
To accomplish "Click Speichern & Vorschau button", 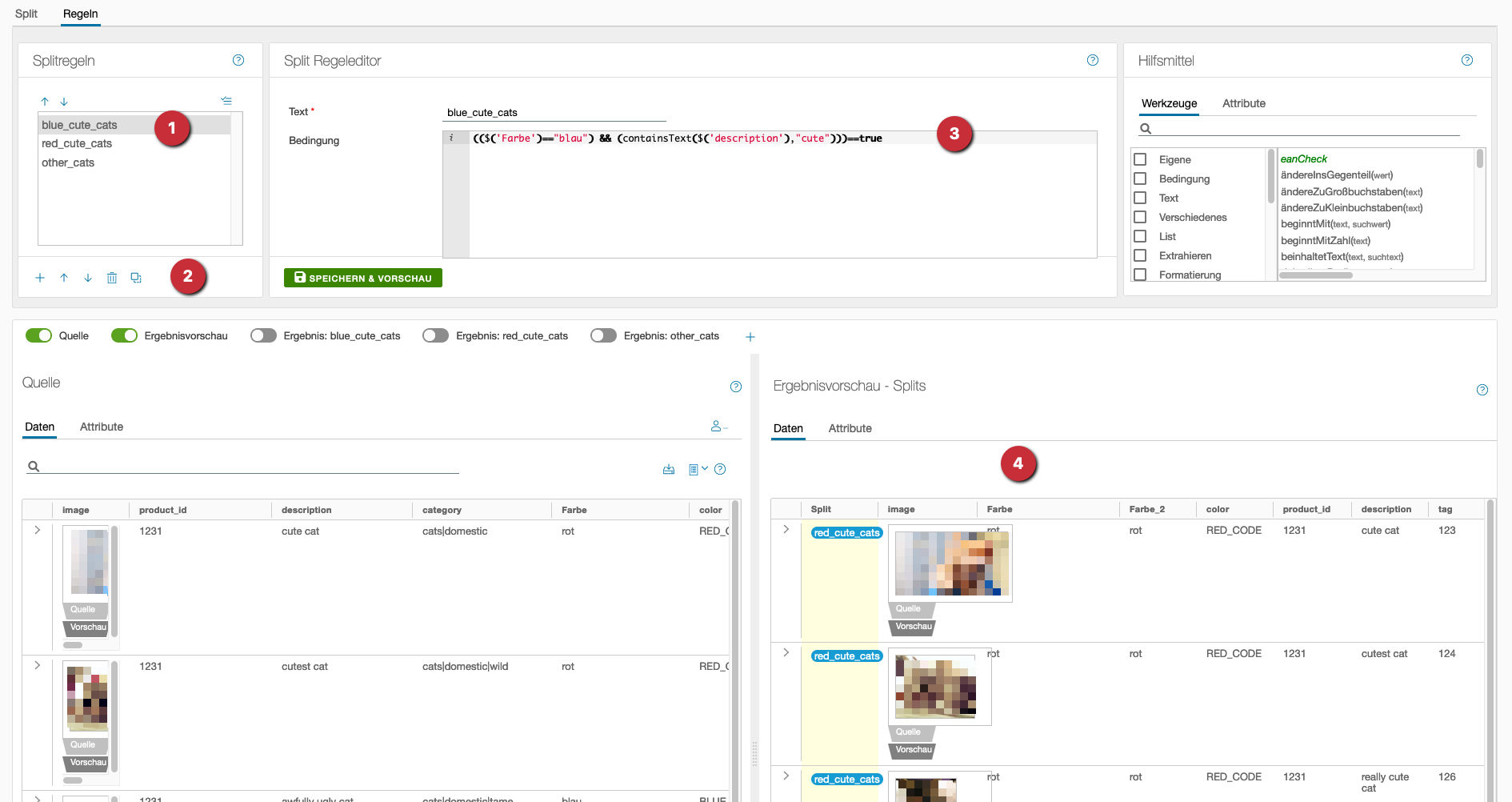I will tap(363, 278).
